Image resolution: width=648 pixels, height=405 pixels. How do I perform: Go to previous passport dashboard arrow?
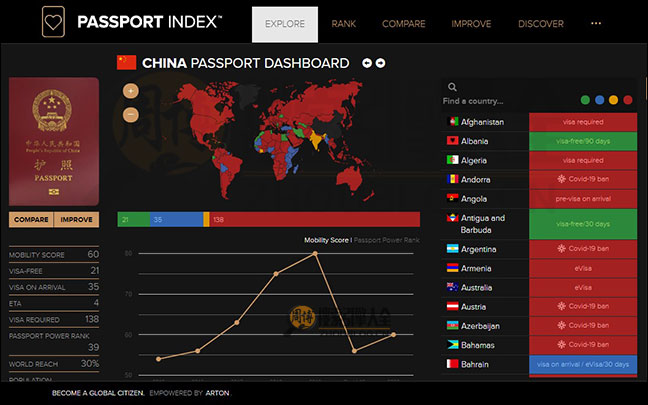[367, 63]
